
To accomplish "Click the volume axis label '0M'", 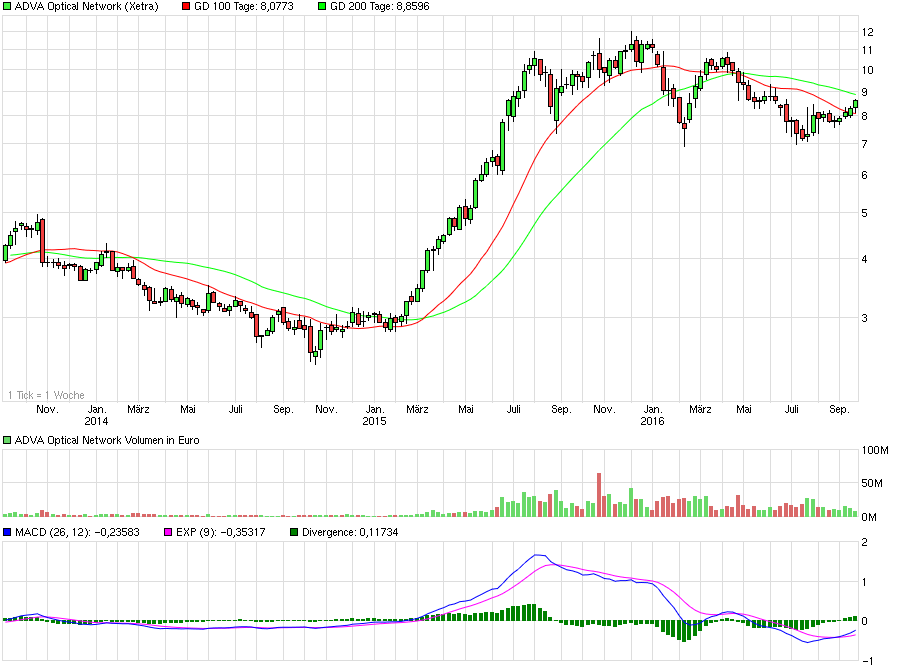I will [869, 517].
